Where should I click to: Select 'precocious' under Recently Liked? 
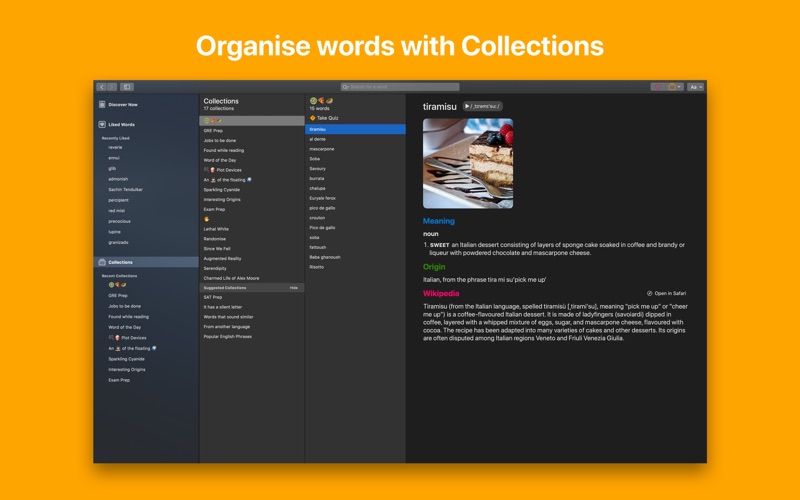pyautogui.click(x=119, y=221)
